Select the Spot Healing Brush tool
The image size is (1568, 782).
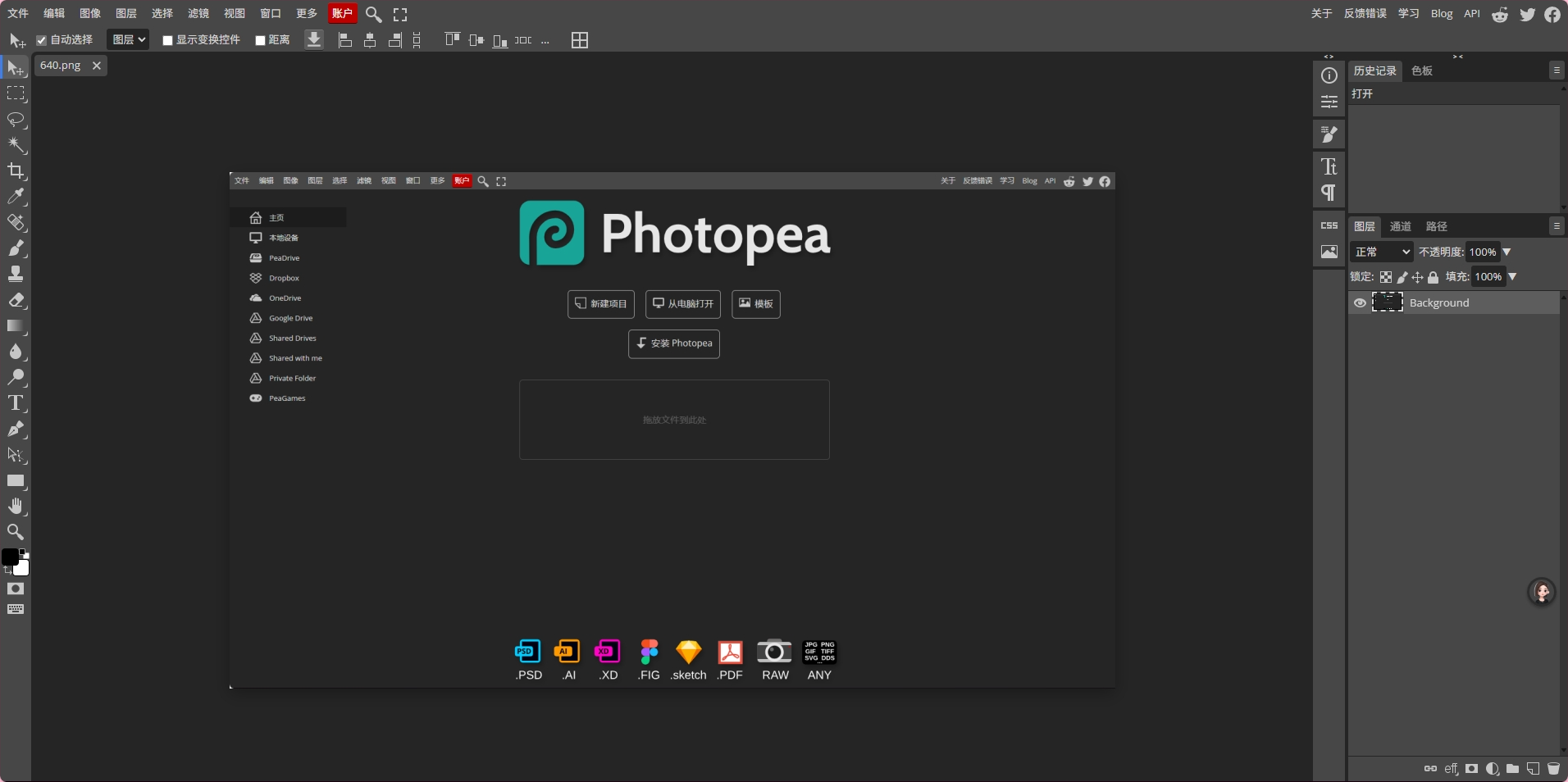click(x=16, y=222)
